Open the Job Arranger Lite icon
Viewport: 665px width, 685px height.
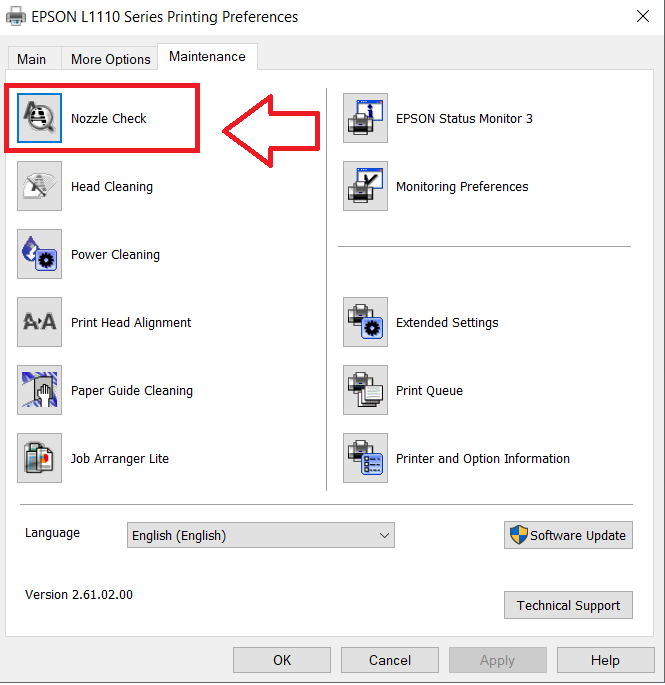pyautogui.click(x=40, y=459)
